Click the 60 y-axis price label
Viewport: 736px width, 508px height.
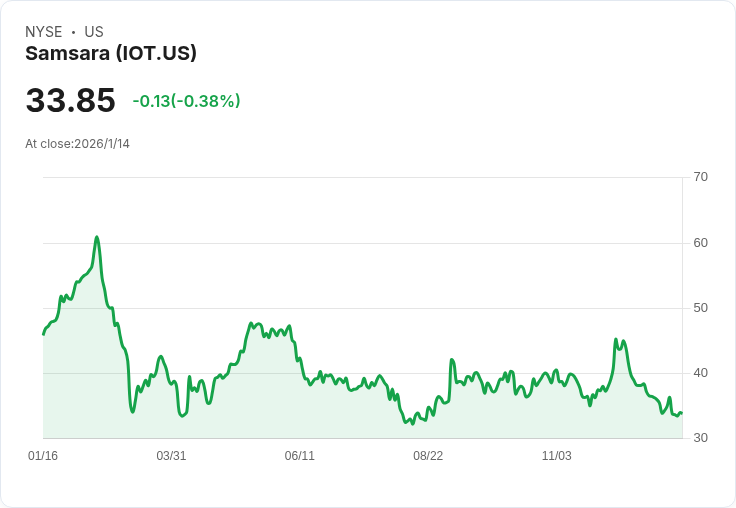pyautogui.click(x=700, y=243)
